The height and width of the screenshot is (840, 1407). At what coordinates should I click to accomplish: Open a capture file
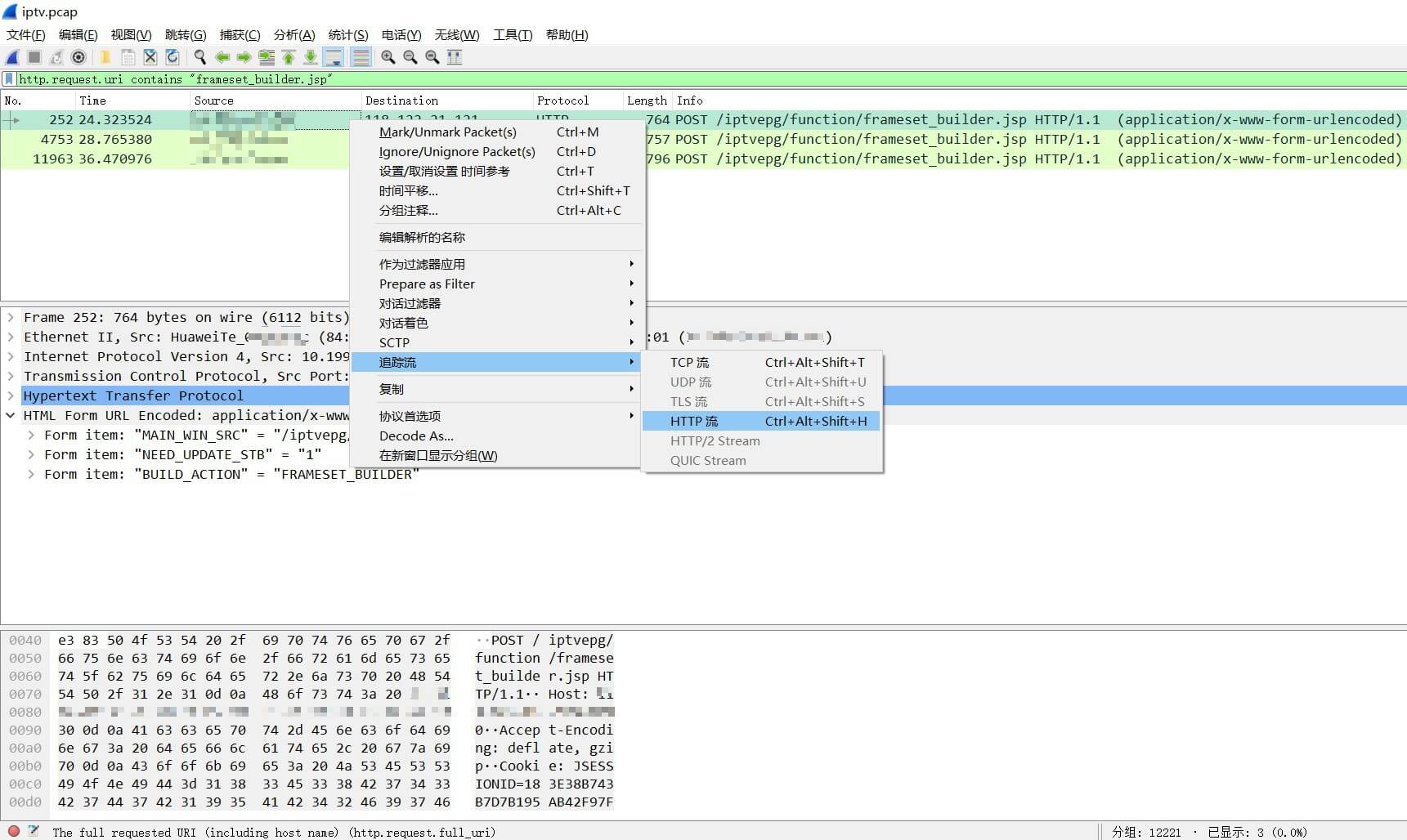tap(105, 57)
